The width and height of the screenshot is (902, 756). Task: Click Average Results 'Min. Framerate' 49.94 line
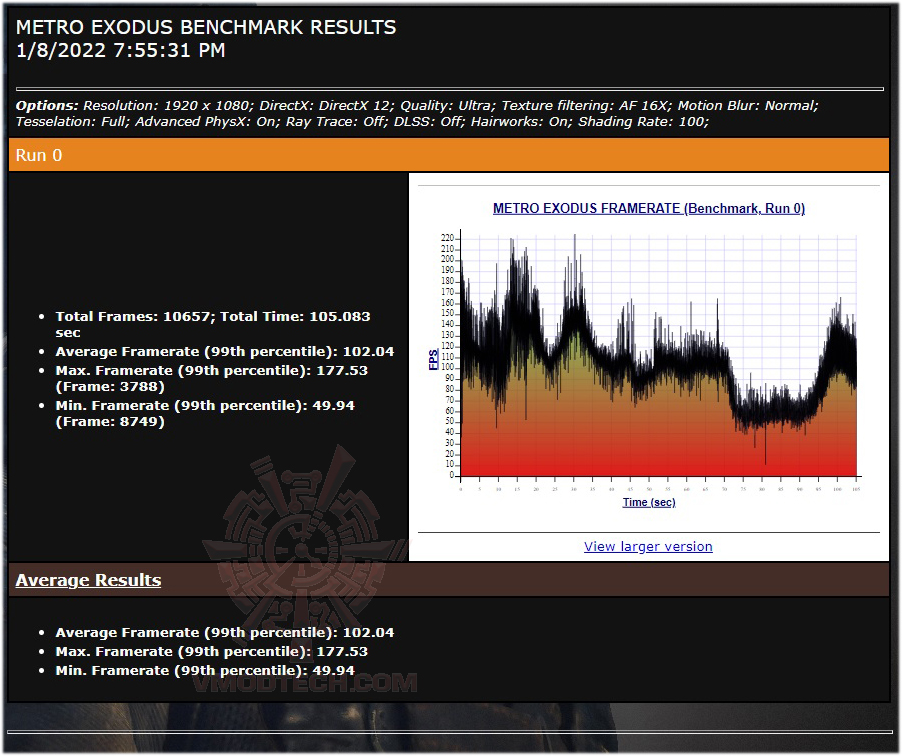(205, 670)
